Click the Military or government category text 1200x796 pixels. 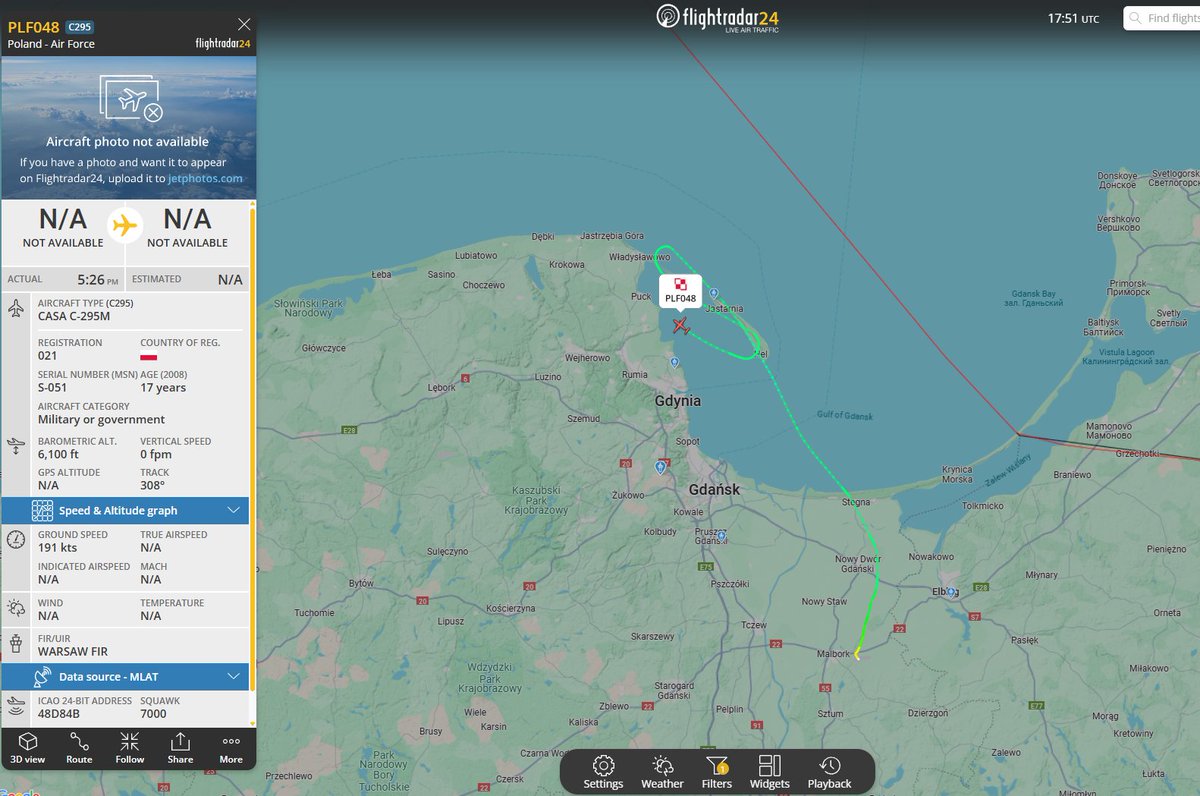tap(102, 419)
